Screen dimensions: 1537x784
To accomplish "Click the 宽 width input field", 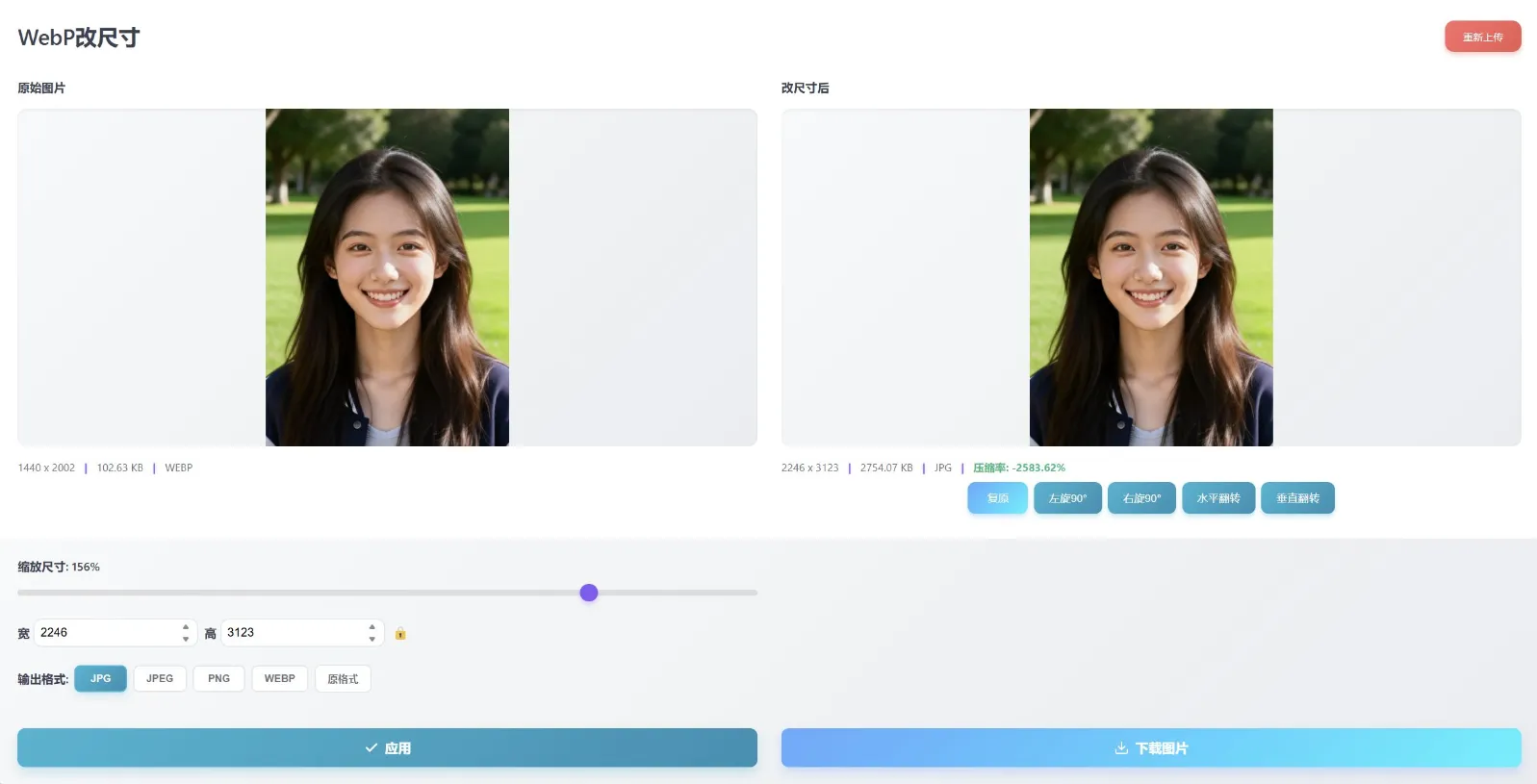I will (x=115, y=633).
